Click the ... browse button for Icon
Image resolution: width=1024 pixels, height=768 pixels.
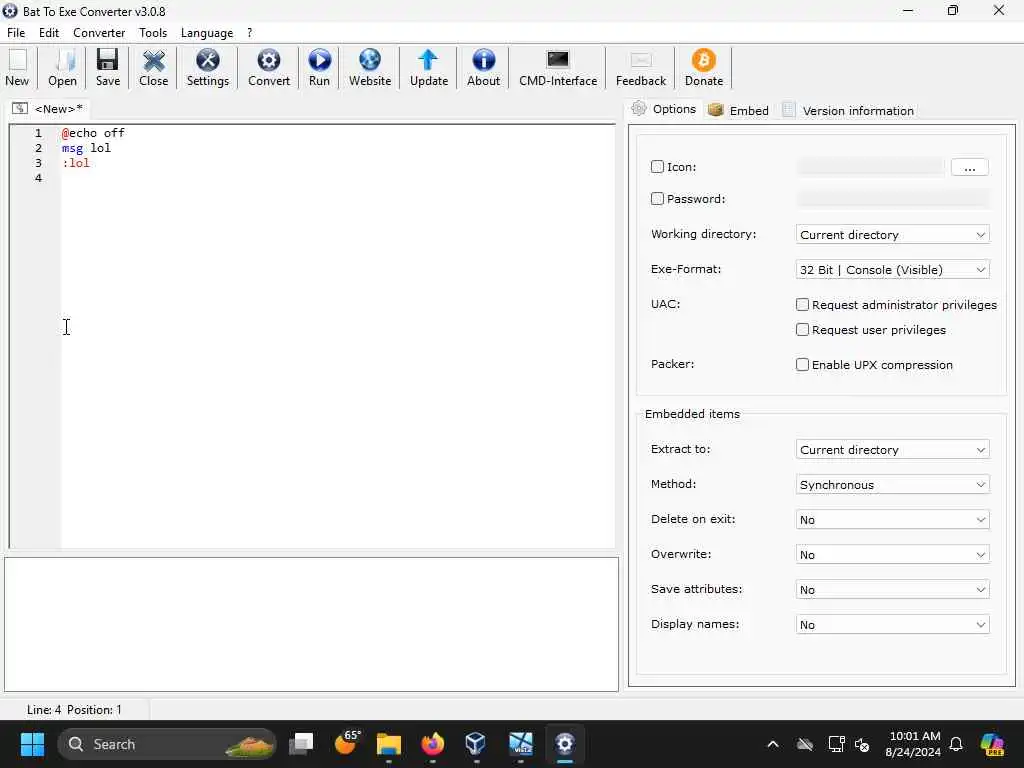point(969,167)
